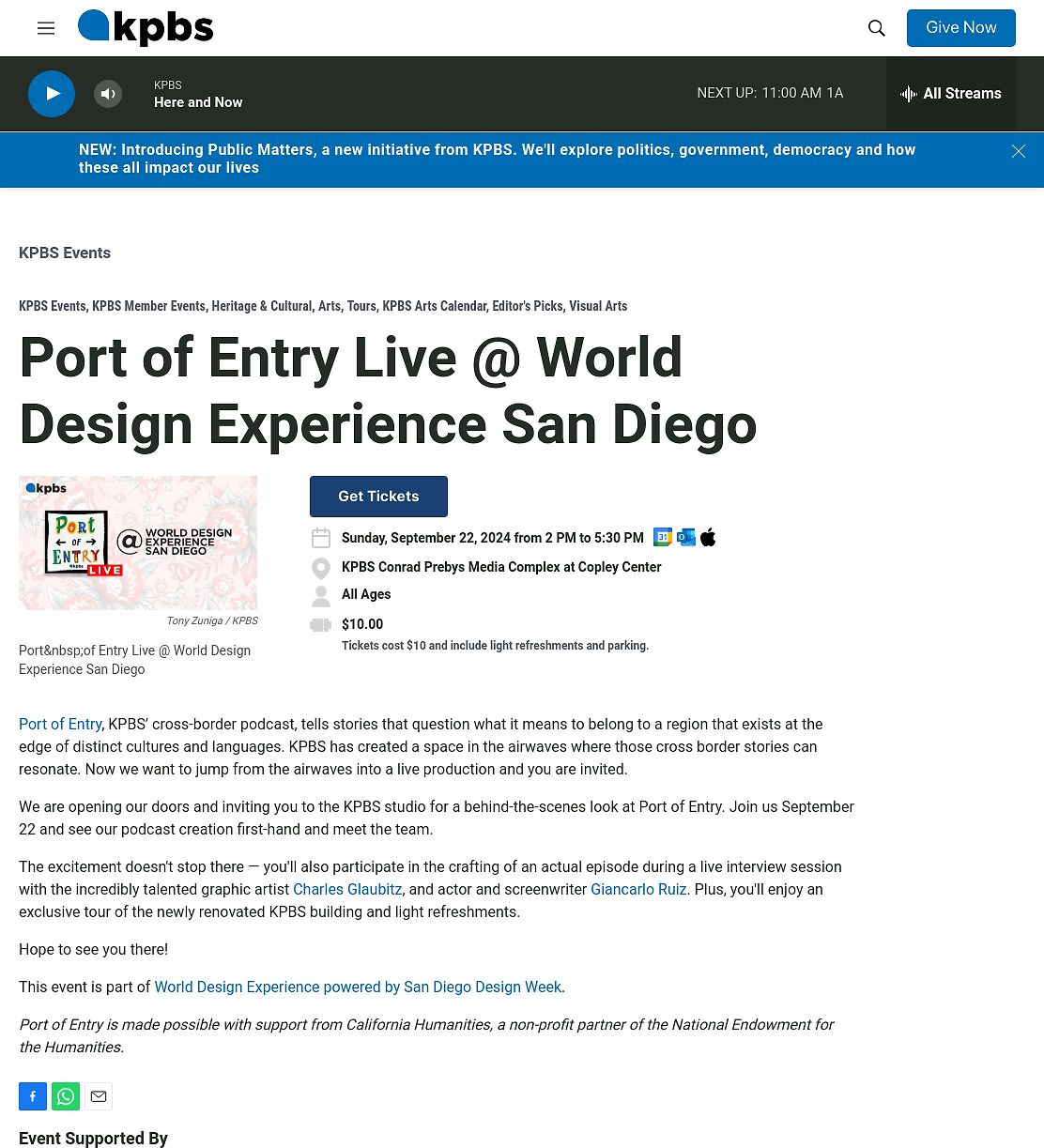Share the event on Facebook
The height and width of the screenshot is (1148, 1044).
(32, 1096)
